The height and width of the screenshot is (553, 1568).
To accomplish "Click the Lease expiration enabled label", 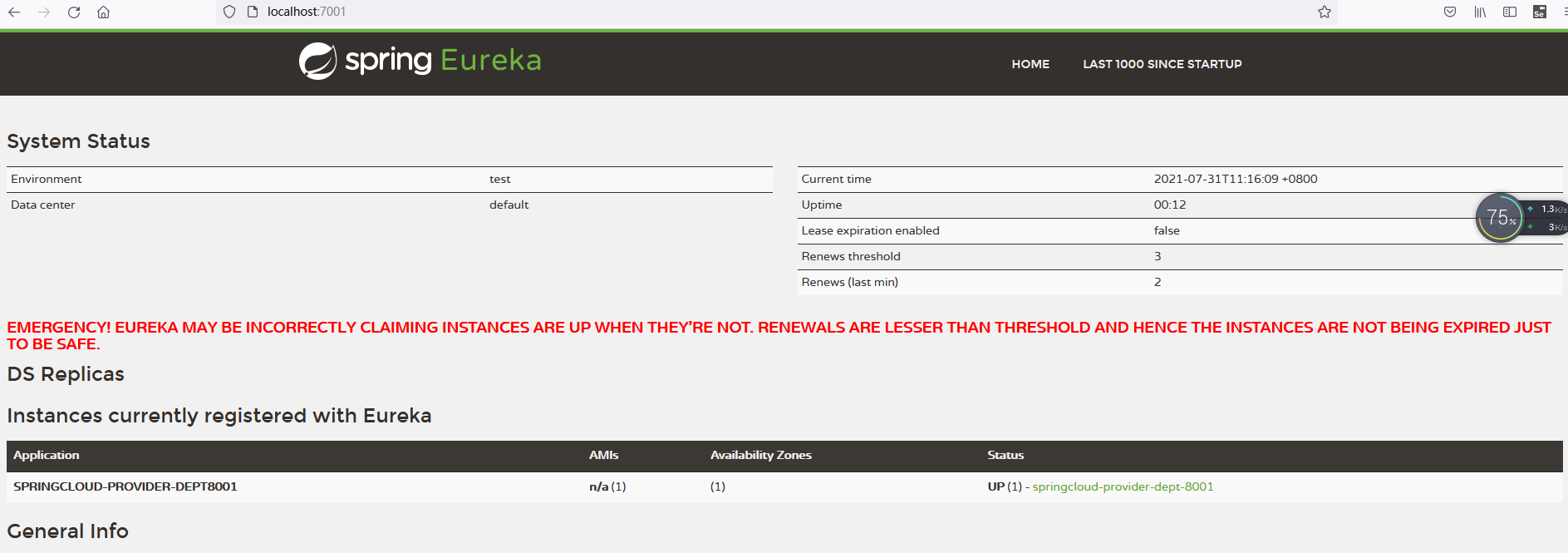I will click(871, 230).
